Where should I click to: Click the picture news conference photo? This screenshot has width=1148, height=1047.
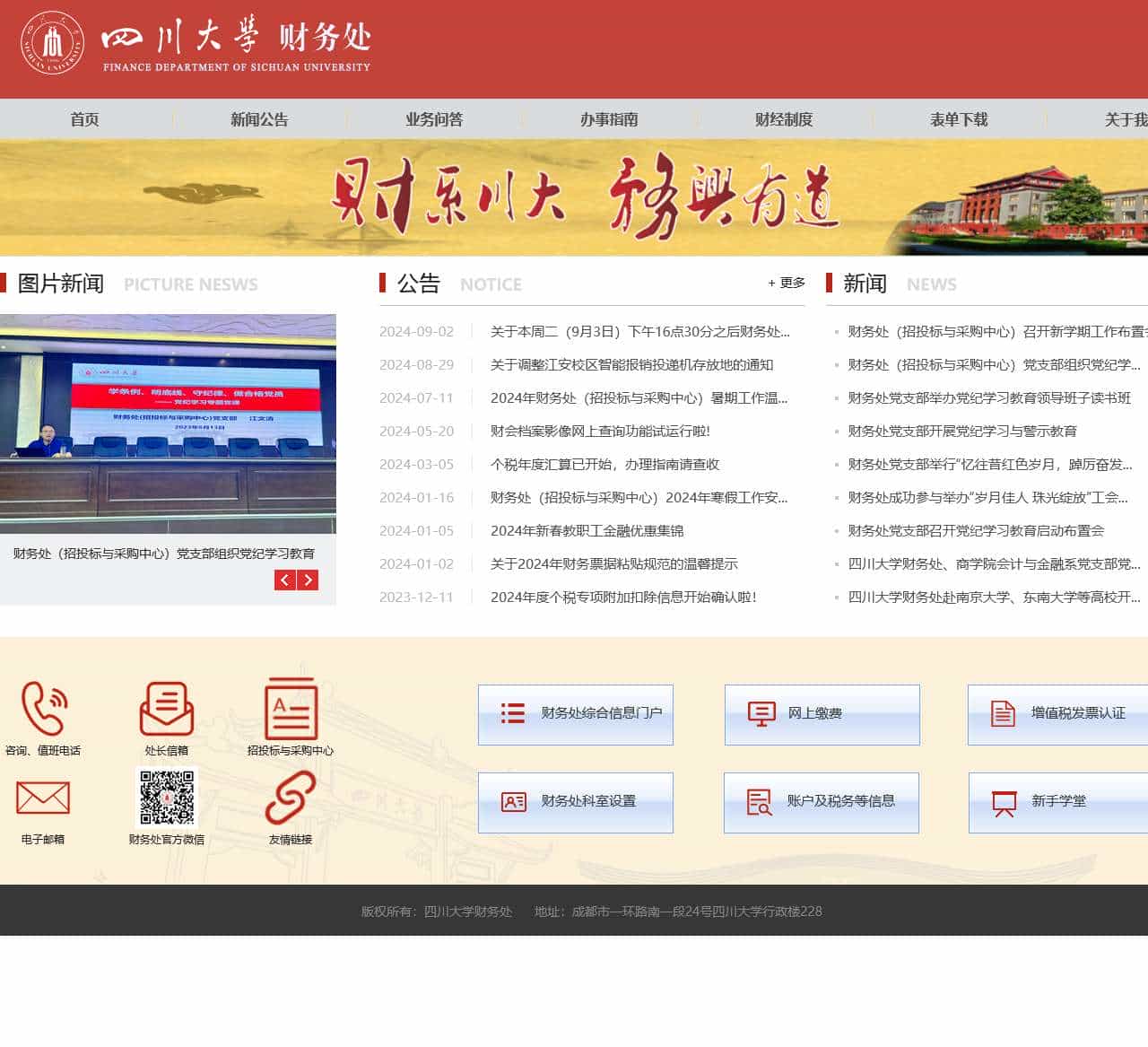coord(168,423)
